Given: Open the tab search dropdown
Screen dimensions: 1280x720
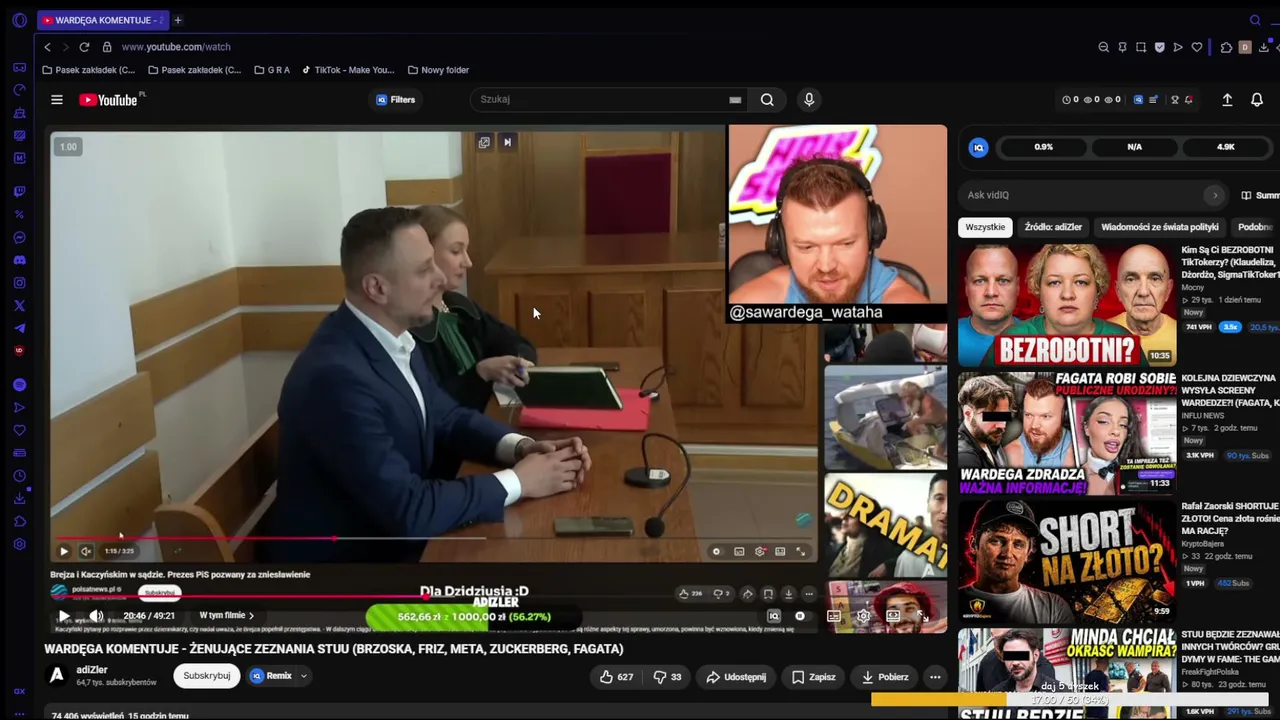Looking at the screenshot, I should click(1256, 20).
